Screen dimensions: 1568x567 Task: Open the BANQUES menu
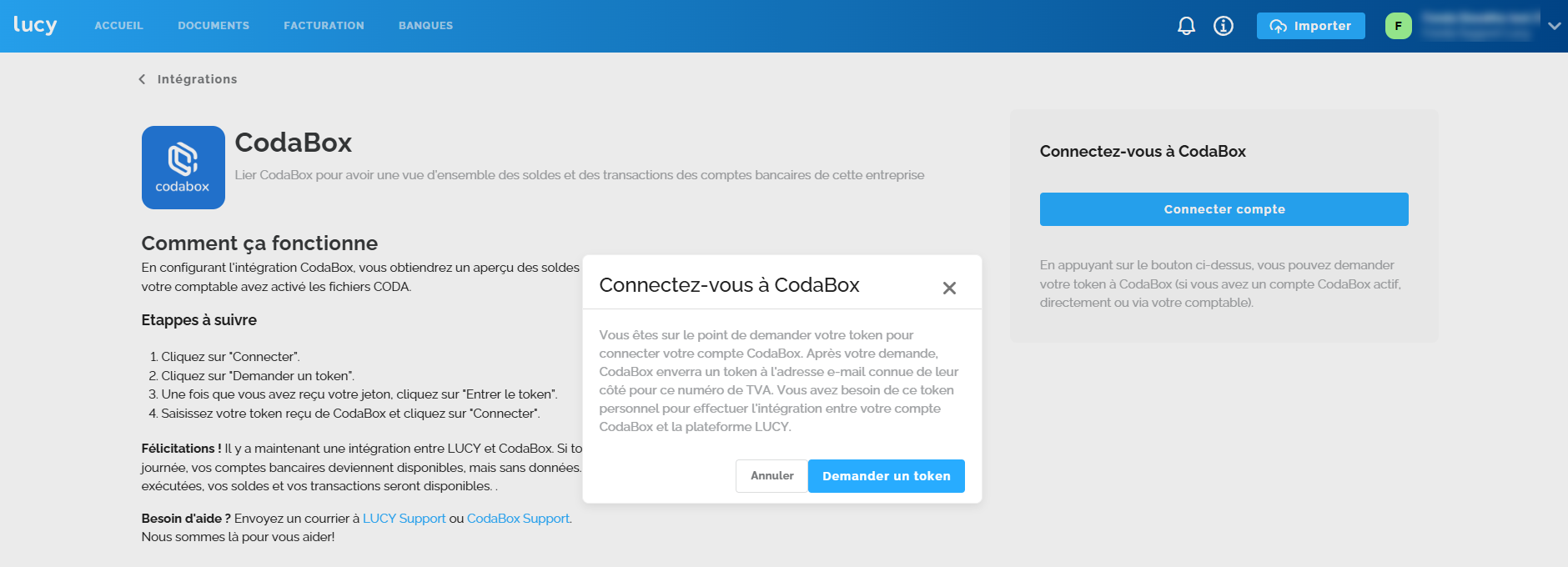(x=426, y=26)
